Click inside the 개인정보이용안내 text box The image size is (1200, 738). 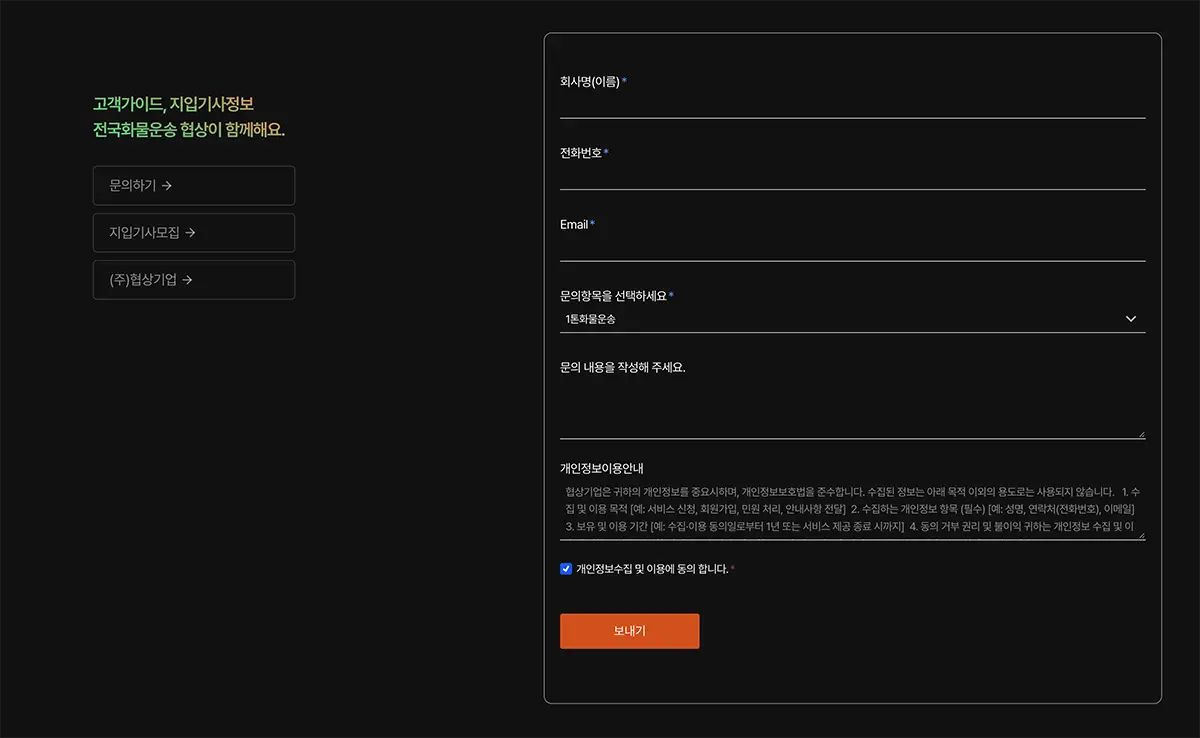pos(852,510)
